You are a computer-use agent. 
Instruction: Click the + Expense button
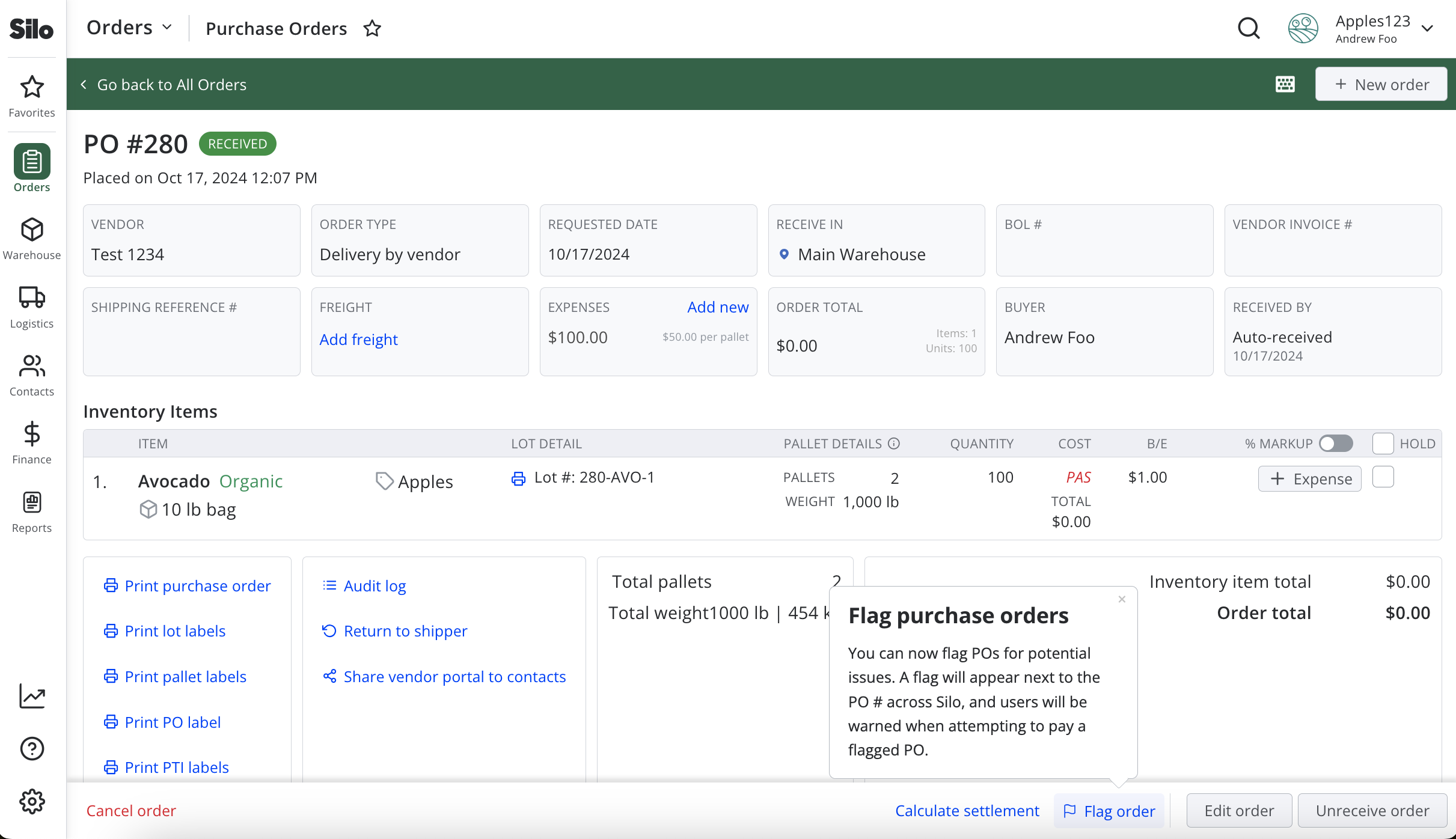[x=1309, y=479]
